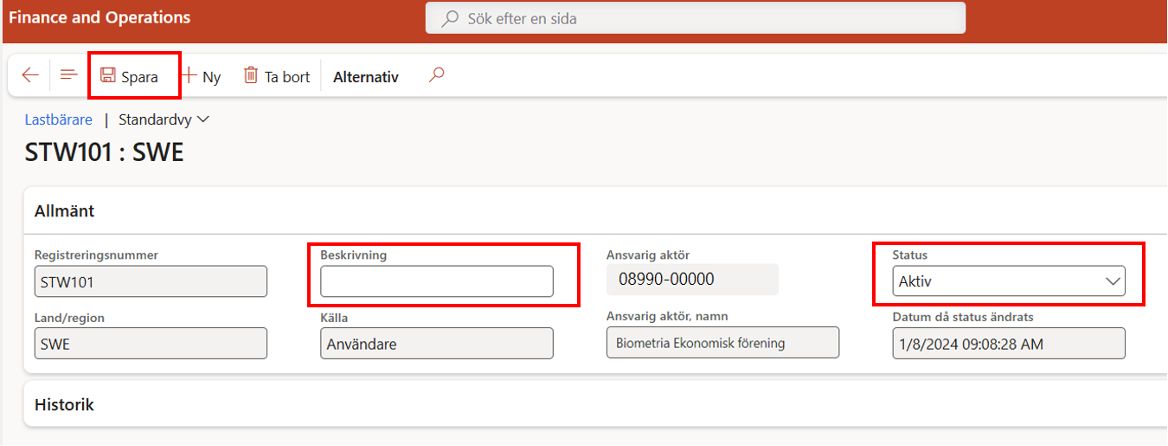1168x446 pixels.
Task: Click the toolbar search magnifier icon
Action: 437,75
